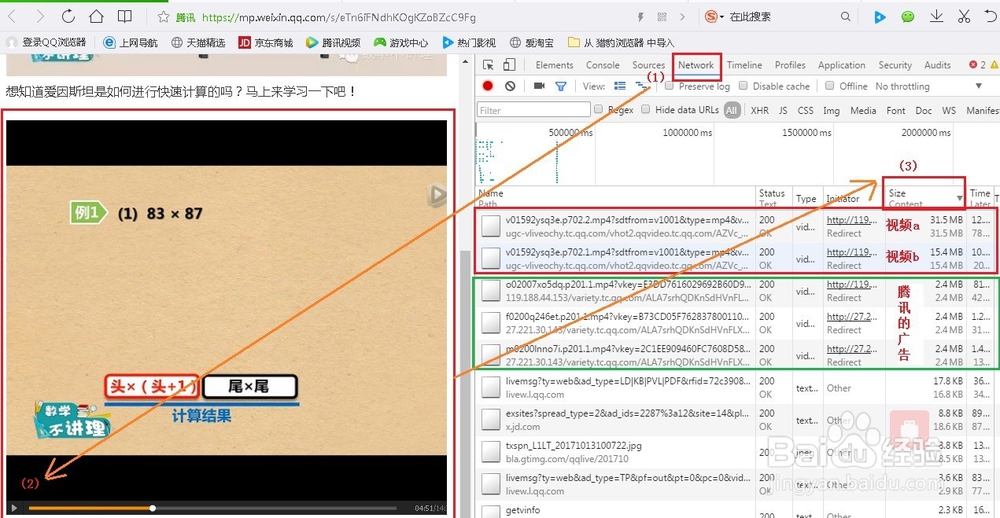Screen dimensions: 1000x518
Task: Select the v01592ysq3e.p702.1.mp4 request row
Action: click(737, 258)
